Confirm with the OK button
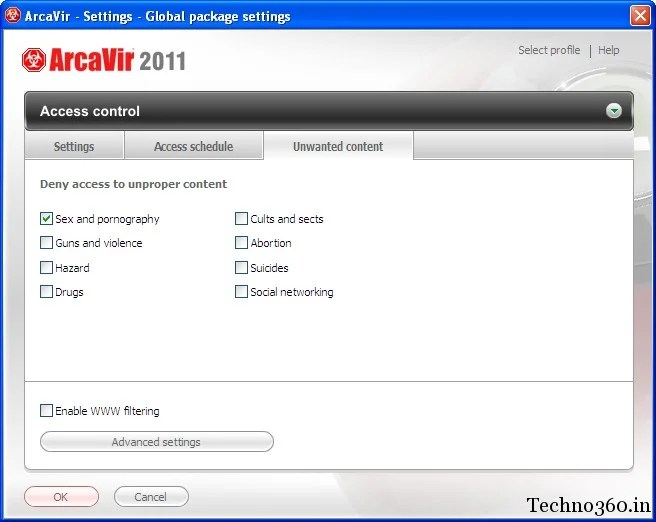The width and height of the screenshot is (656, 522). 62,497
